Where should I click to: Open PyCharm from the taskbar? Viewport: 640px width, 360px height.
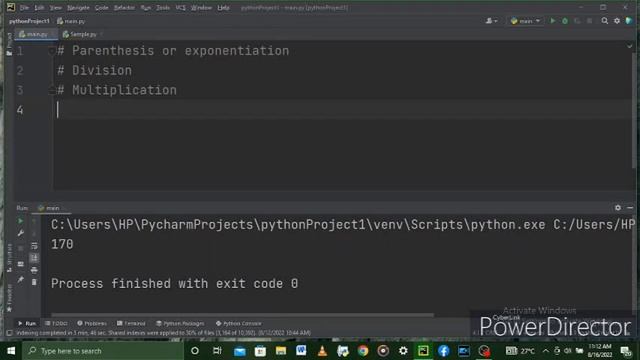tap(423, 351)
